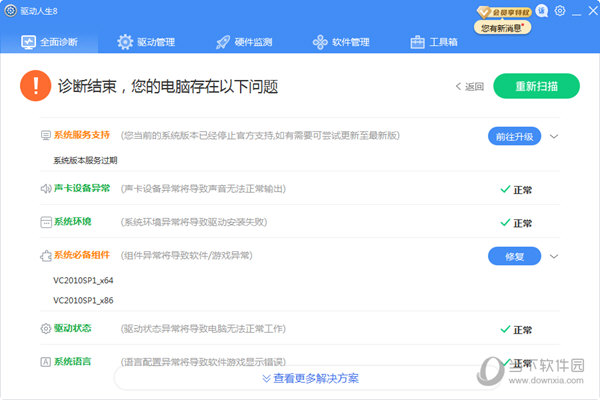The height and width of the screenshot is (400, 600).
Task: Open the feedback chat bubble icon
Action: tap(541, 11)
